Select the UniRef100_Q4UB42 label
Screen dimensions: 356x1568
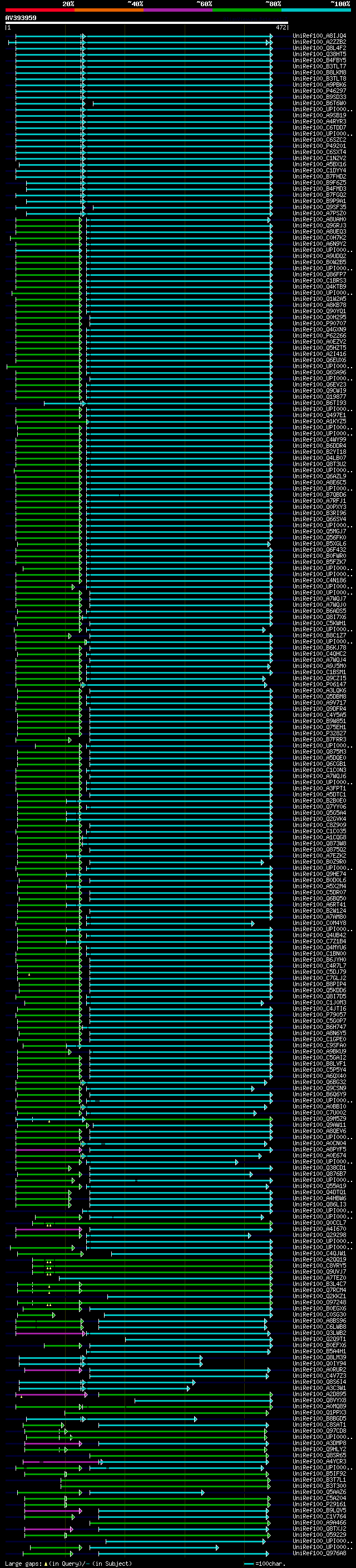[319, 935]
